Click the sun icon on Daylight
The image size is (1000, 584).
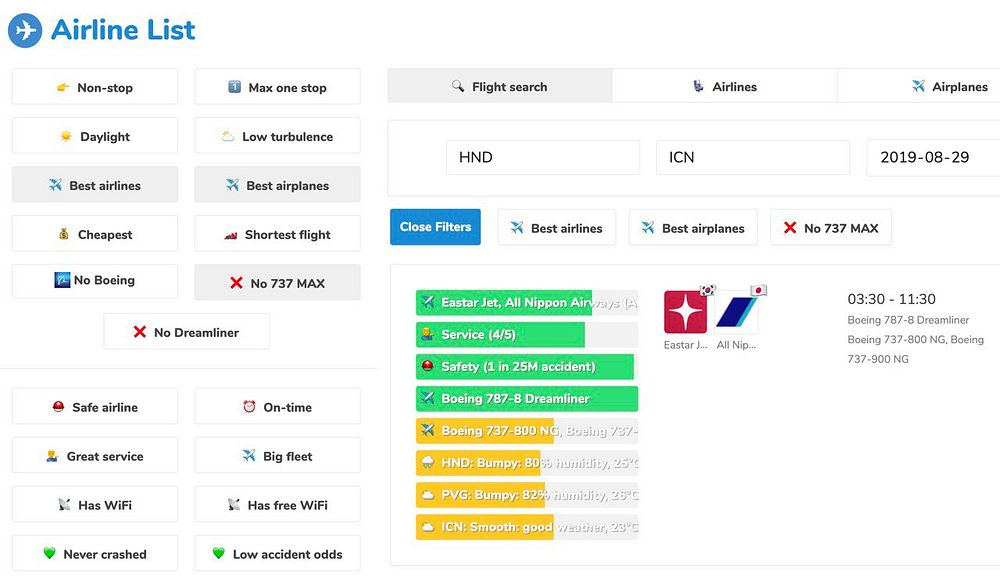point(66,136)
